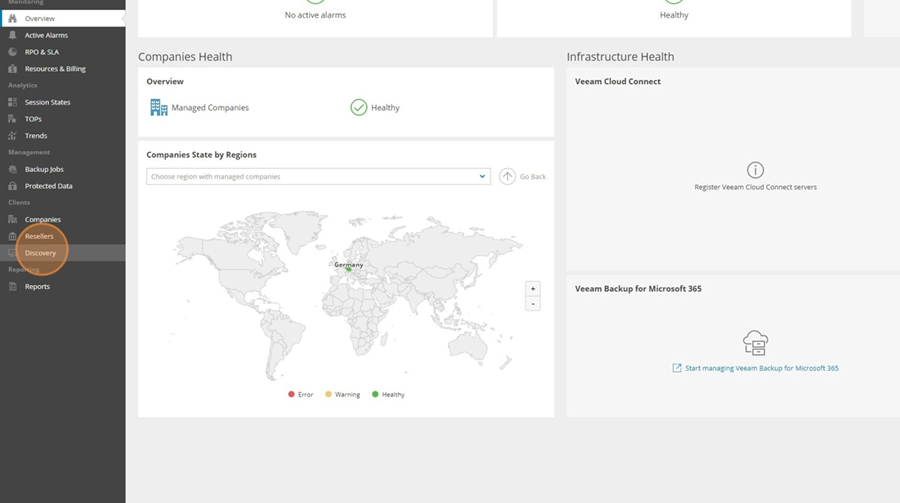The image size is (900, 503).
Task: Go to RPO & SLA section
Action: coord(41,52)
